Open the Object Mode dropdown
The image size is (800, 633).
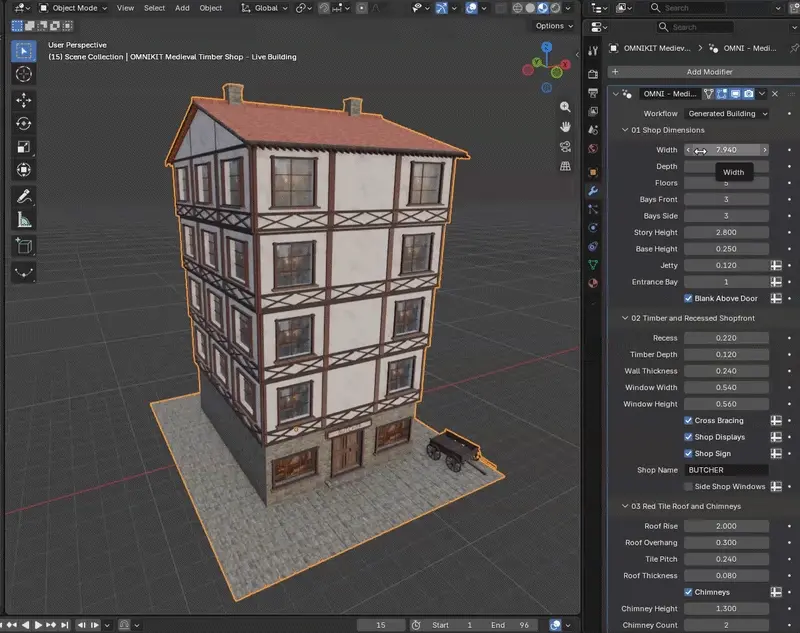click(x=73, y=8)
